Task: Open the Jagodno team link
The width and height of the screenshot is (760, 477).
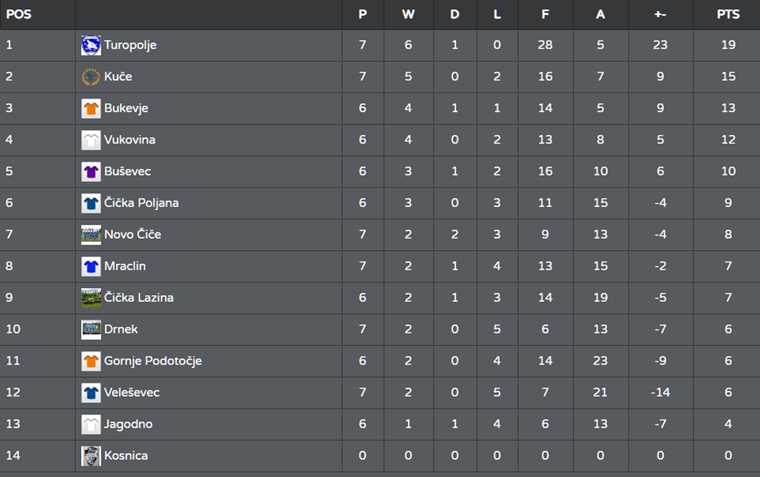Action: point(128,424)
